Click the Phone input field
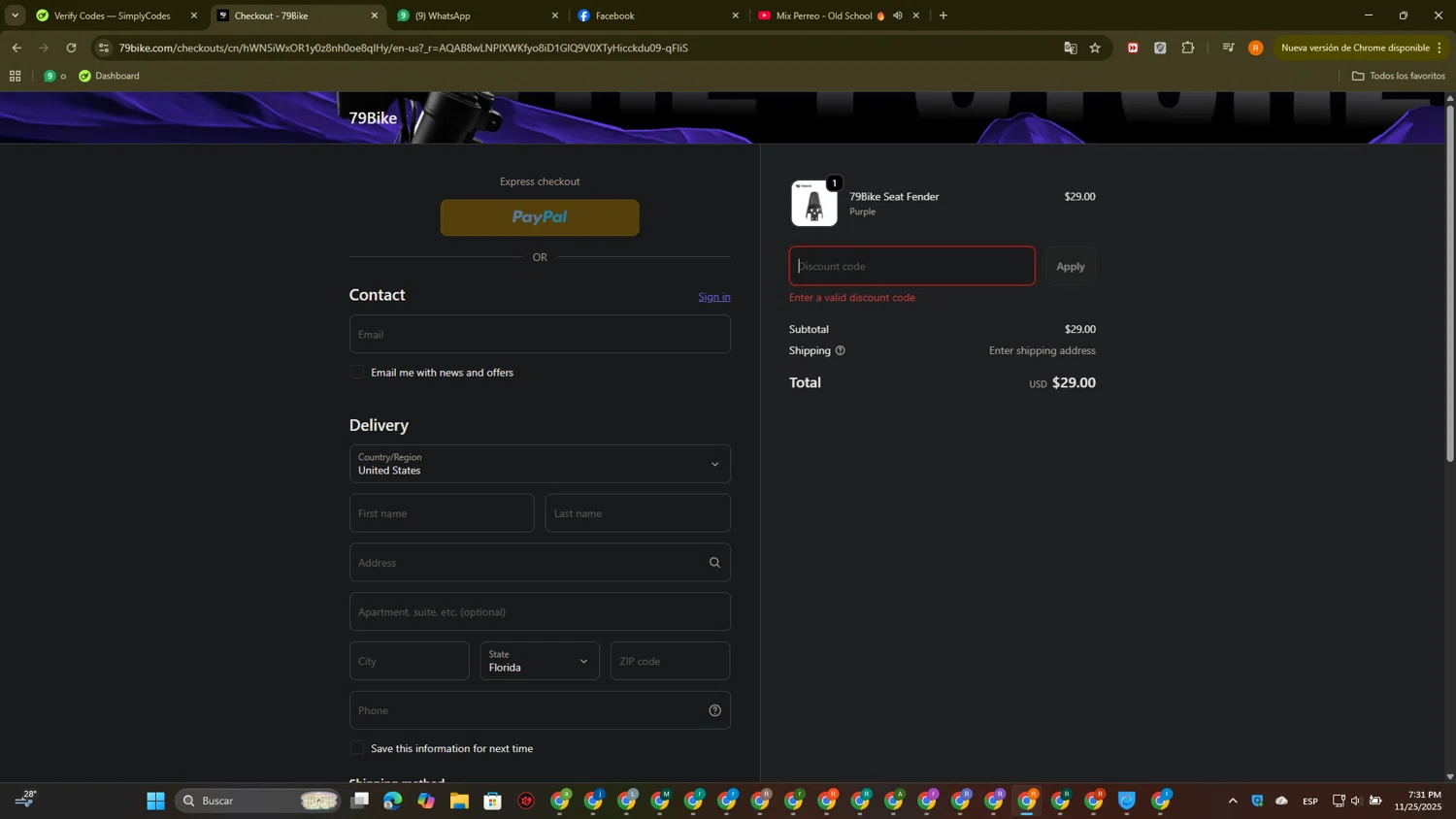1456x819 pixels. [540, 710]
